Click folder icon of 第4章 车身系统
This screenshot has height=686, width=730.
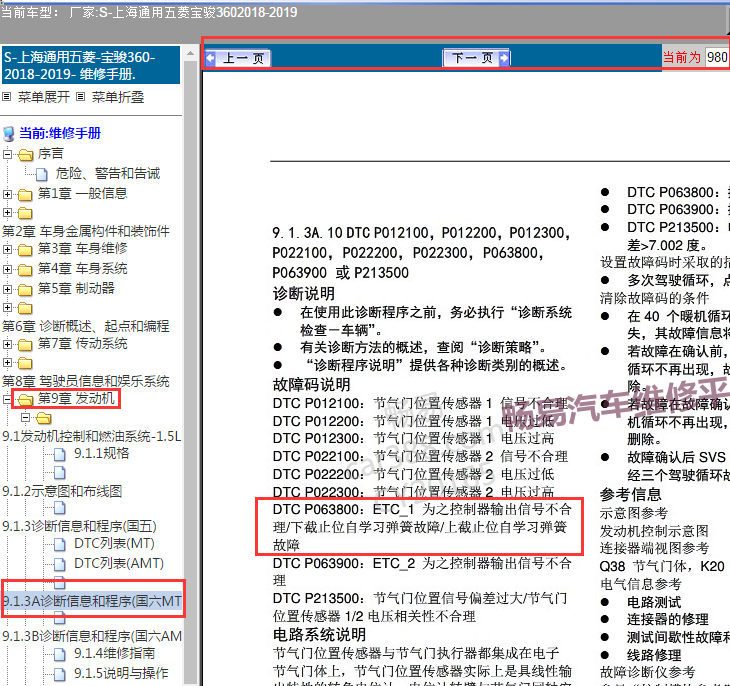(26, 270)
